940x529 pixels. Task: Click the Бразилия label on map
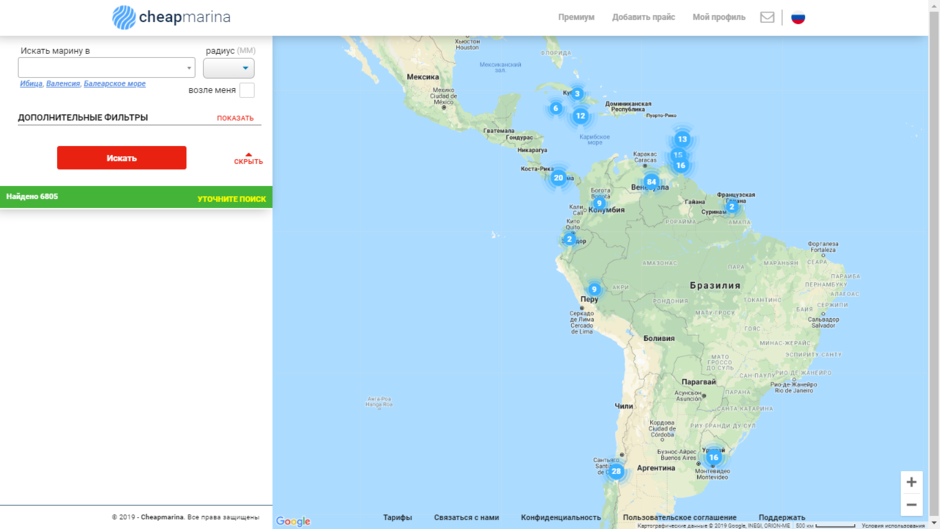[x=715, y=285]
